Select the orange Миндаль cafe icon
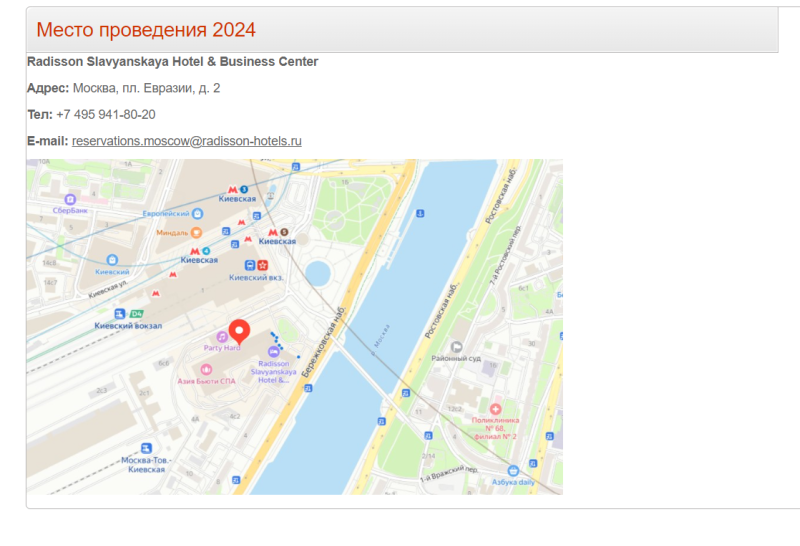This screenshot has height=546, width=800. pos(196,232)
